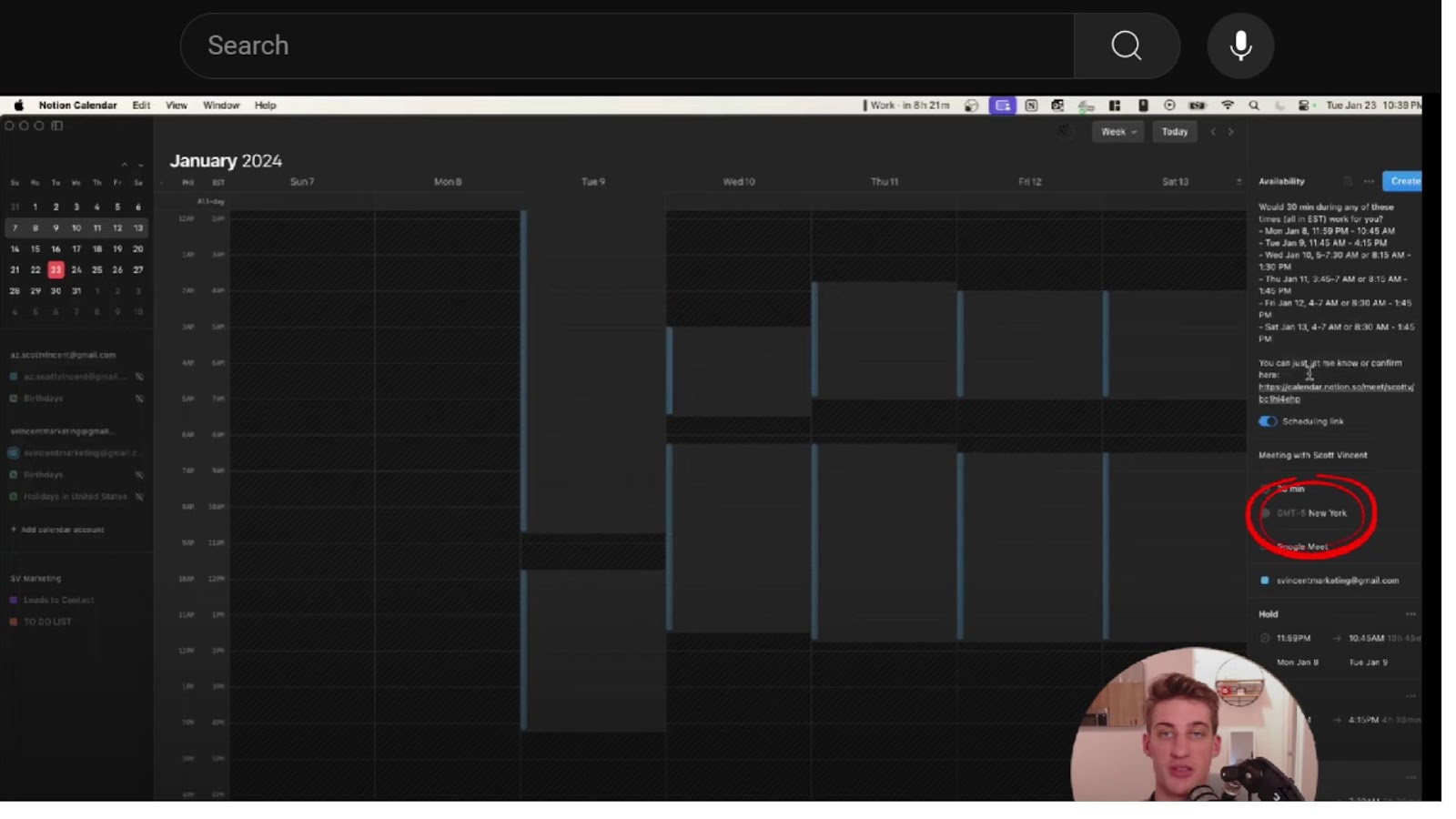Open Availability panel more options ellipsis

point(1369,181)
